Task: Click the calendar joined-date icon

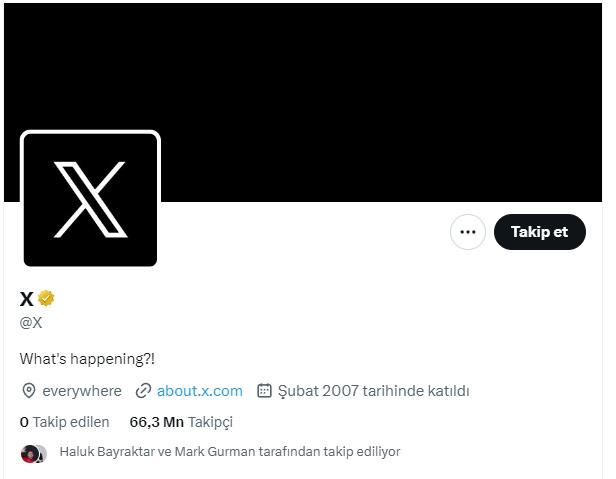Action: pyautogui.click(x=264, y=391)
